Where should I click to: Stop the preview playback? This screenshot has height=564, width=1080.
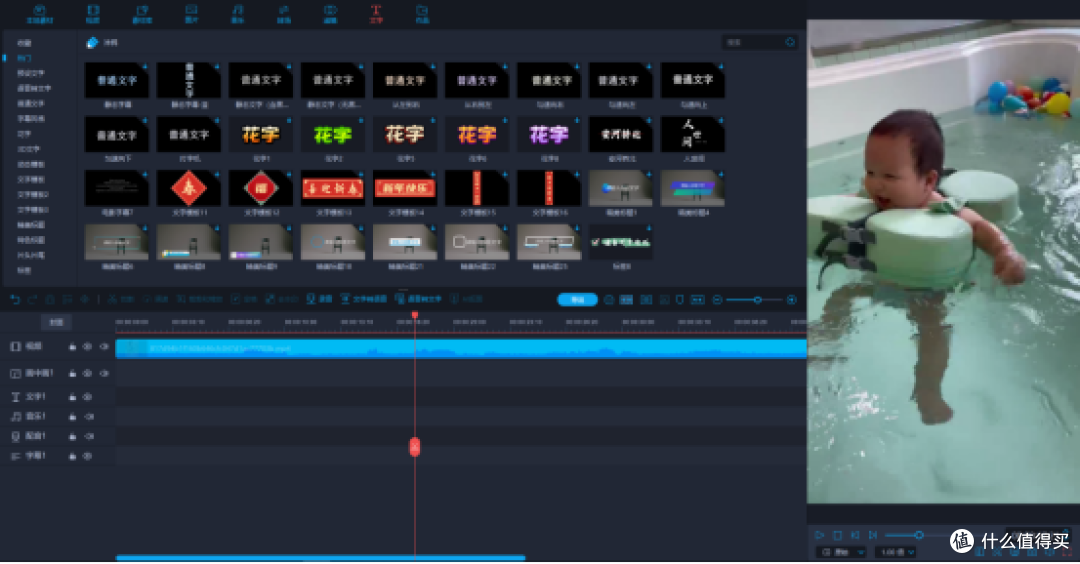click(838, 535)
